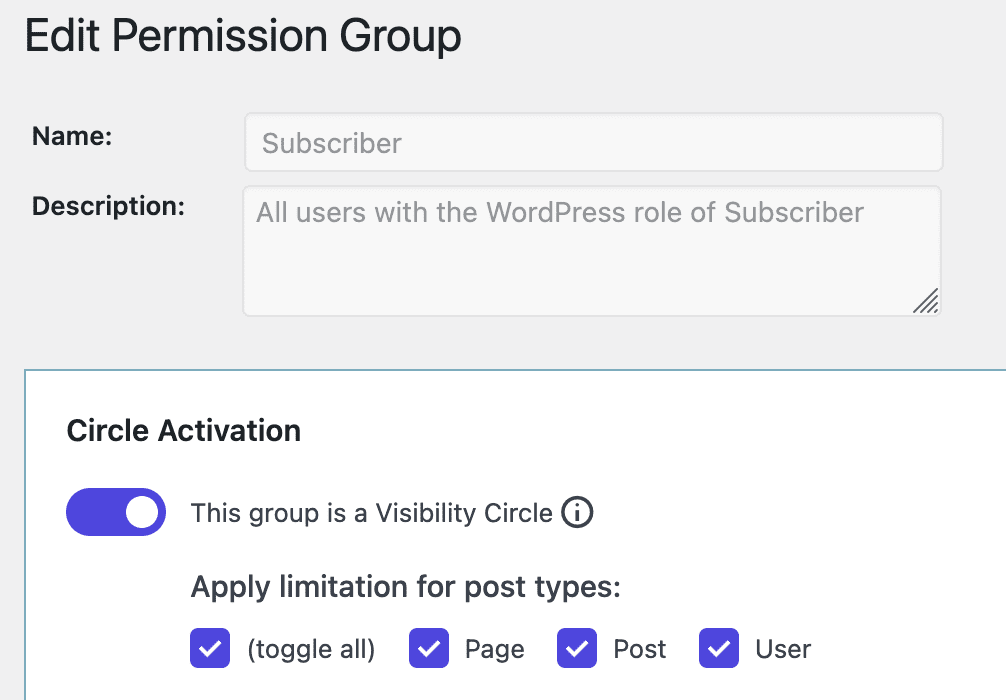Screen dimensions: 1006x700
Task: Click the "Page" label text
Action: point(493,648)
